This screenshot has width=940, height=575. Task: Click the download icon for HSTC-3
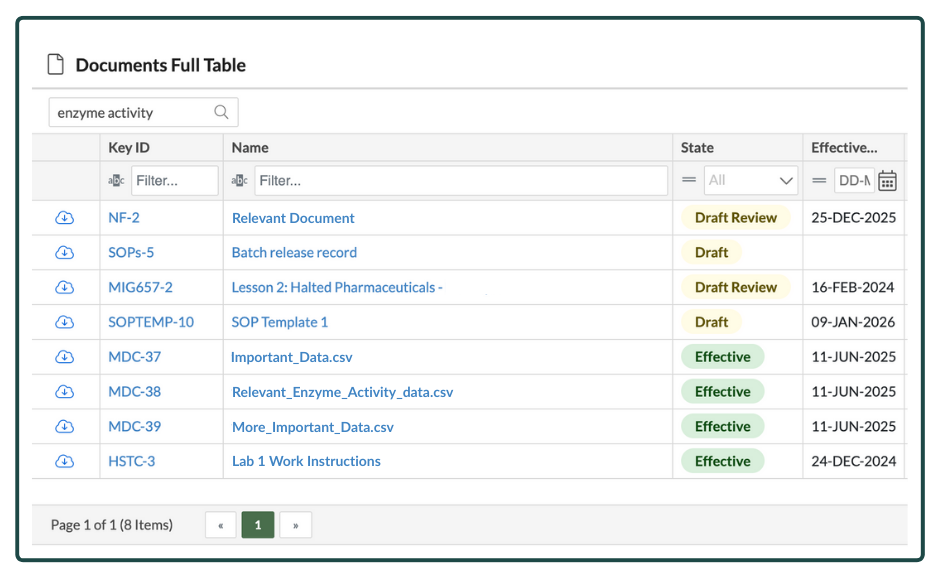point(65,461)
